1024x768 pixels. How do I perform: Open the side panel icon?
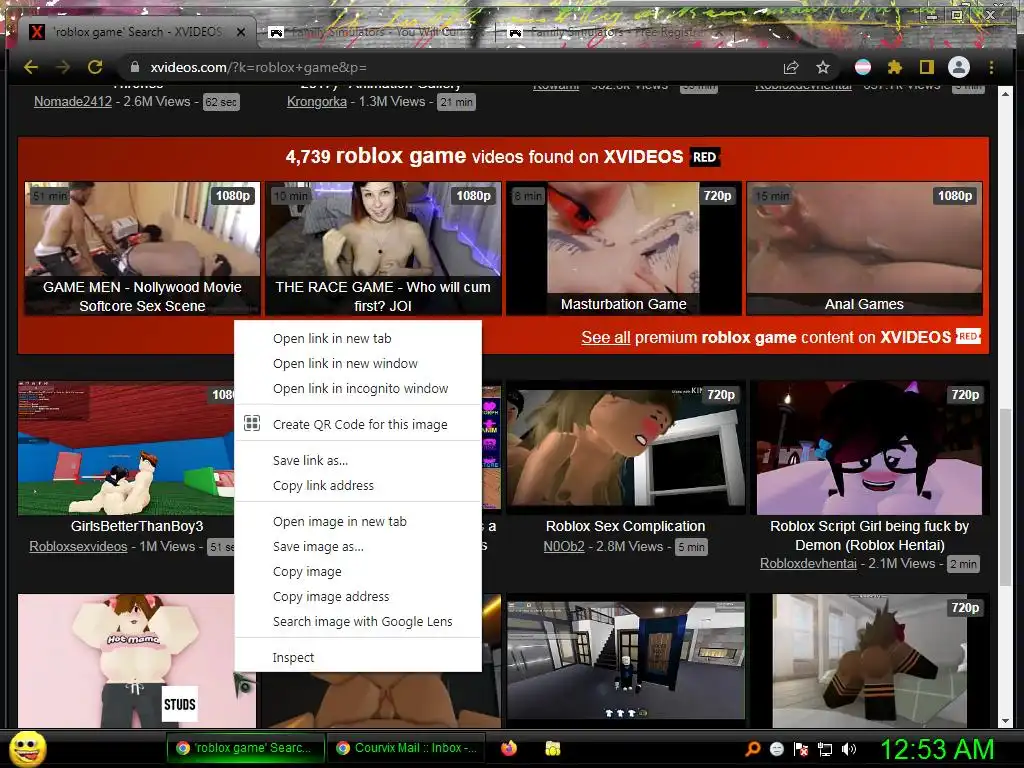click(x=926, y=67)
